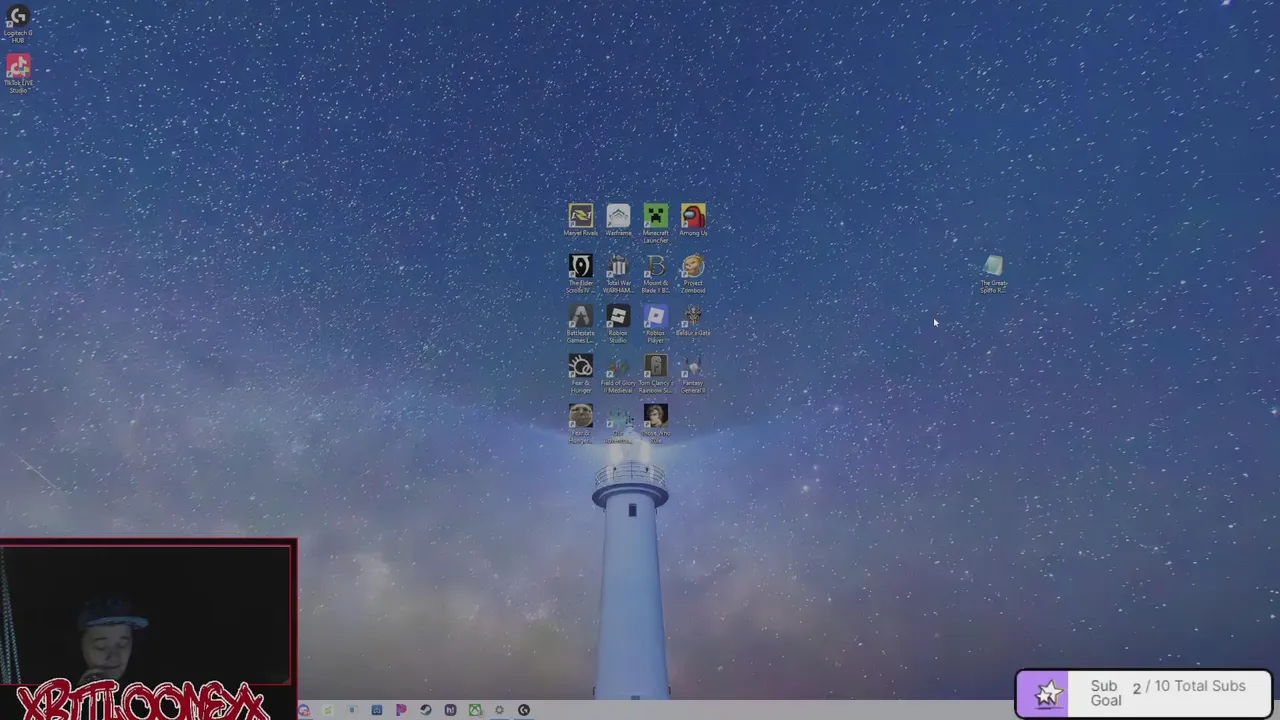
Task: Open the Field of Glory II Medieval shortcut
Action: coord(618,373)
